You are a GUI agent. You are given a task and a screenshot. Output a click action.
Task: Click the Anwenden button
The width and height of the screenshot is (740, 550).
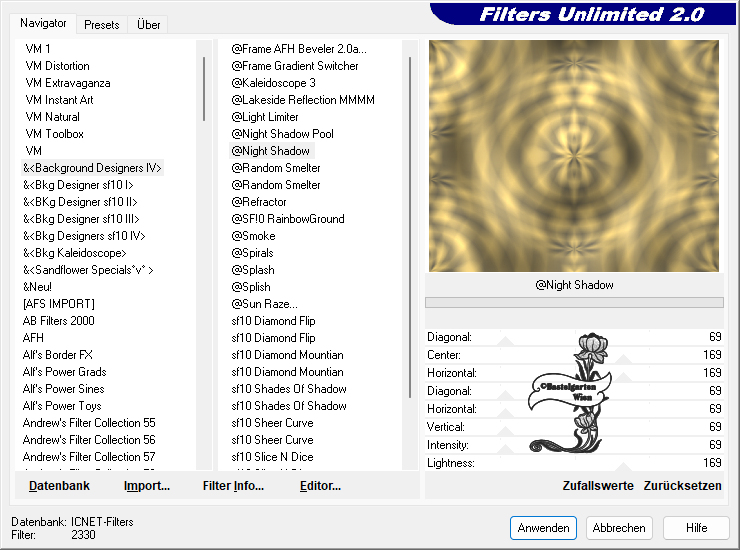(543, 528)
